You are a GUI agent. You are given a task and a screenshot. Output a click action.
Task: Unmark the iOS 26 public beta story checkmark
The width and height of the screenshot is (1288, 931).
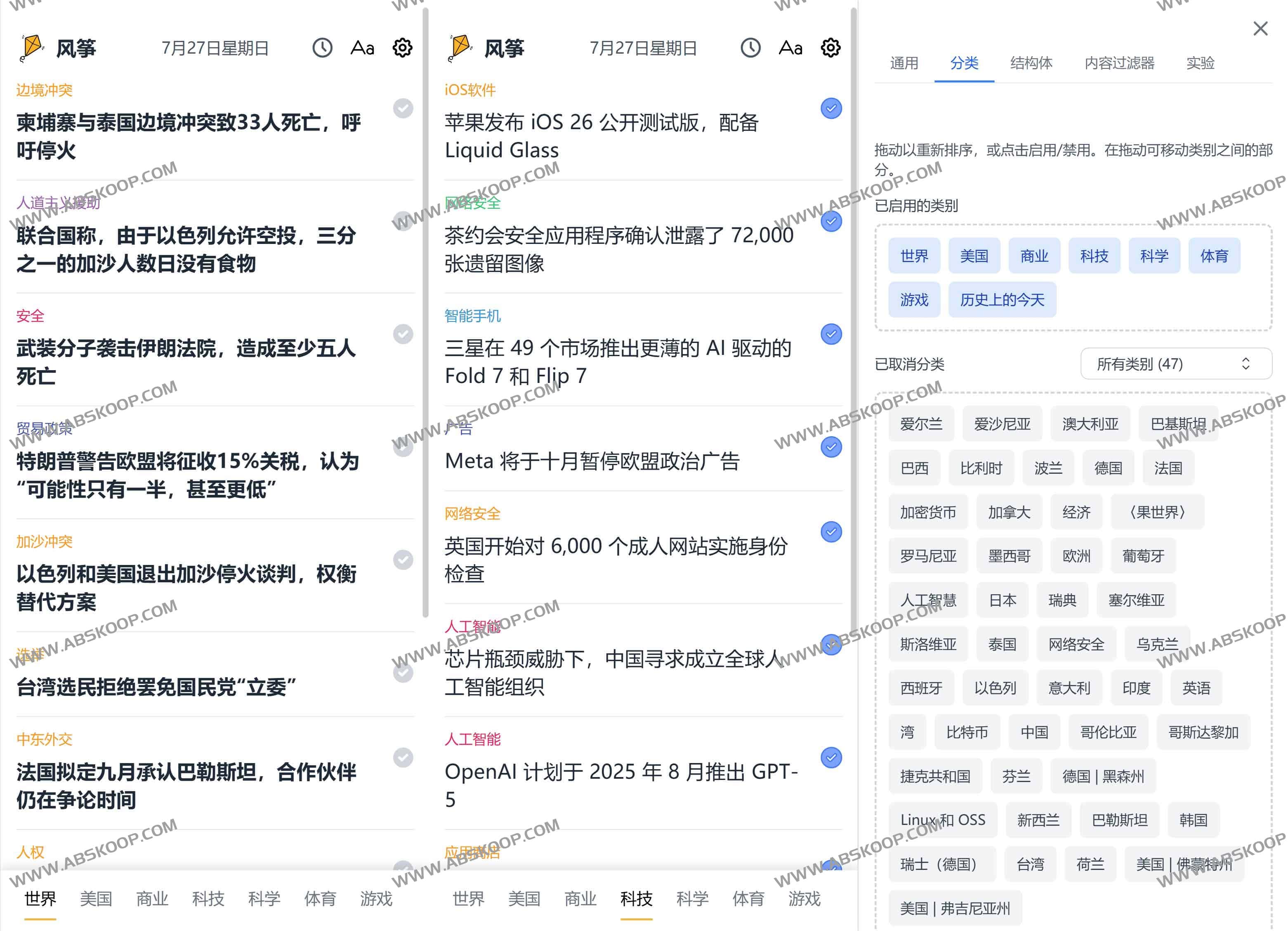(831, 109)
